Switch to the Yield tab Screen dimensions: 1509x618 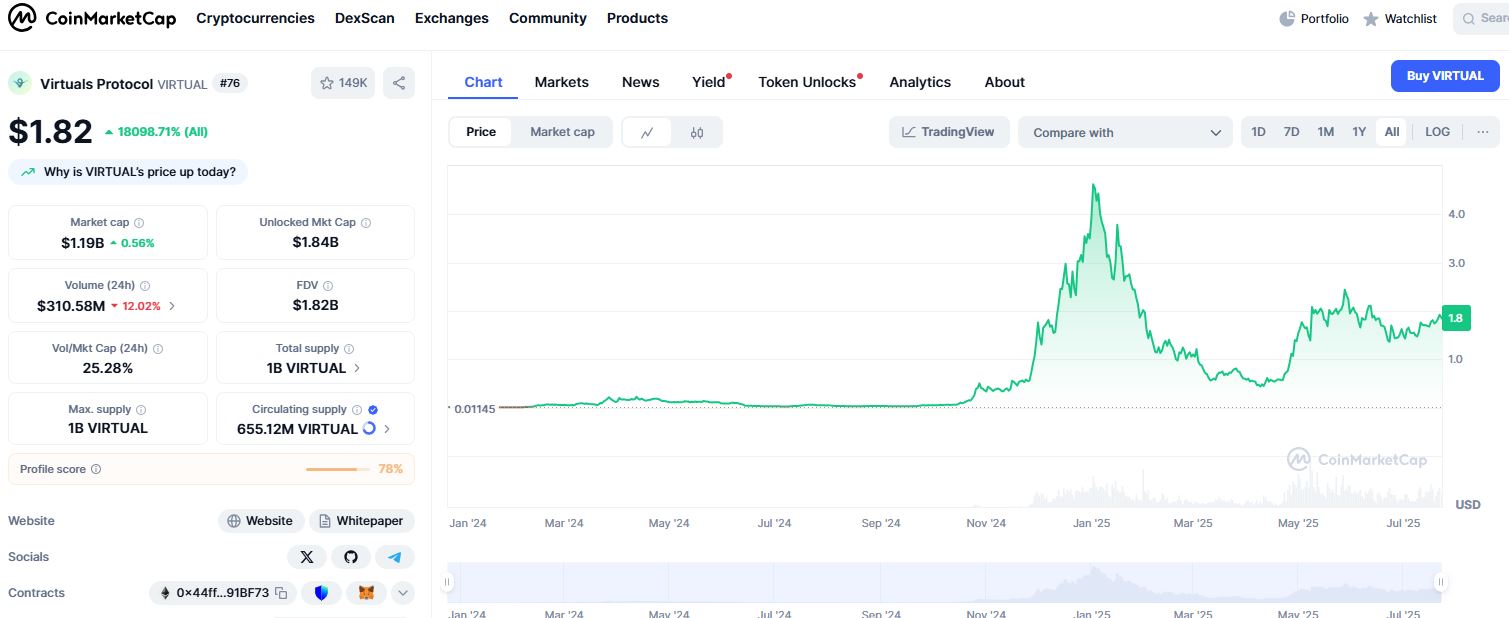[709, 82]
